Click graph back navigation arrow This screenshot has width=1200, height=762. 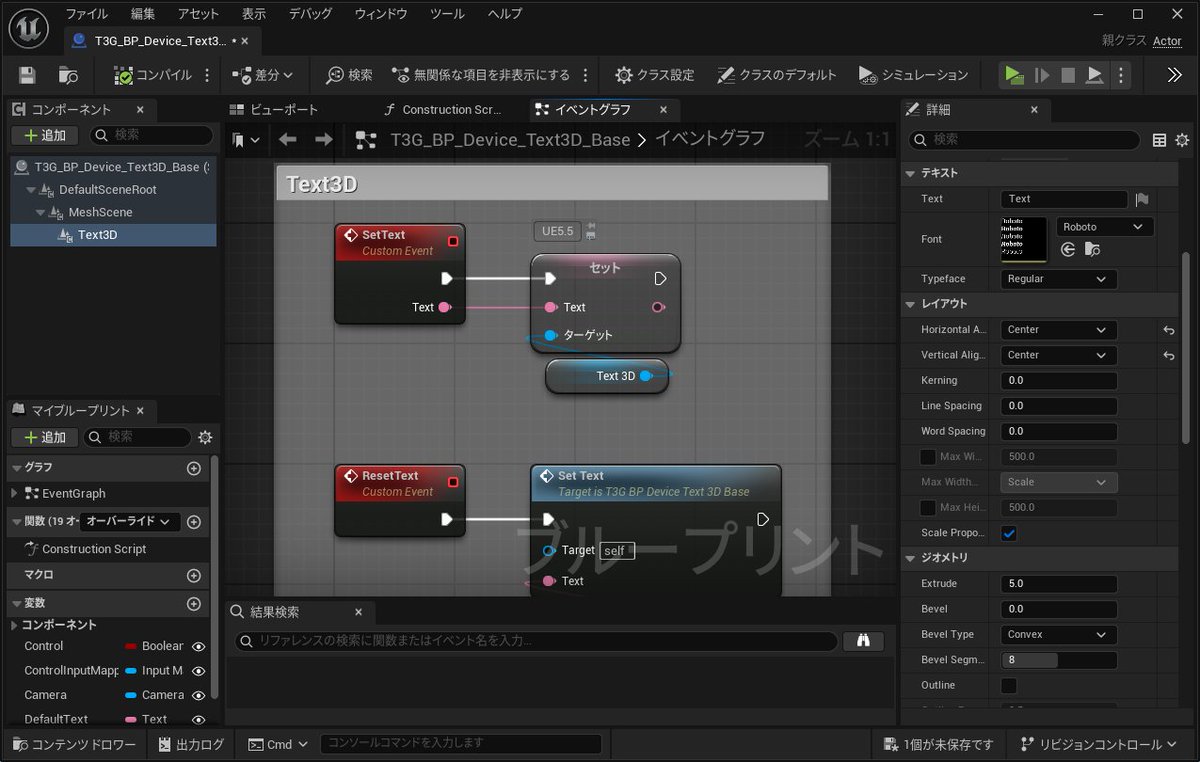[288, 140]
